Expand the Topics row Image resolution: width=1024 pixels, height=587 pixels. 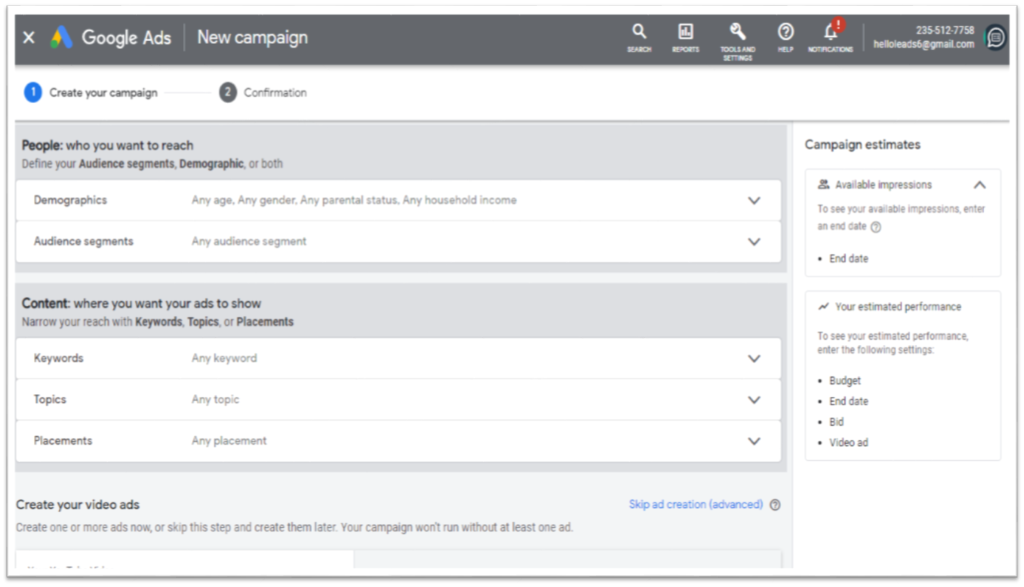(x=754, y=399)
